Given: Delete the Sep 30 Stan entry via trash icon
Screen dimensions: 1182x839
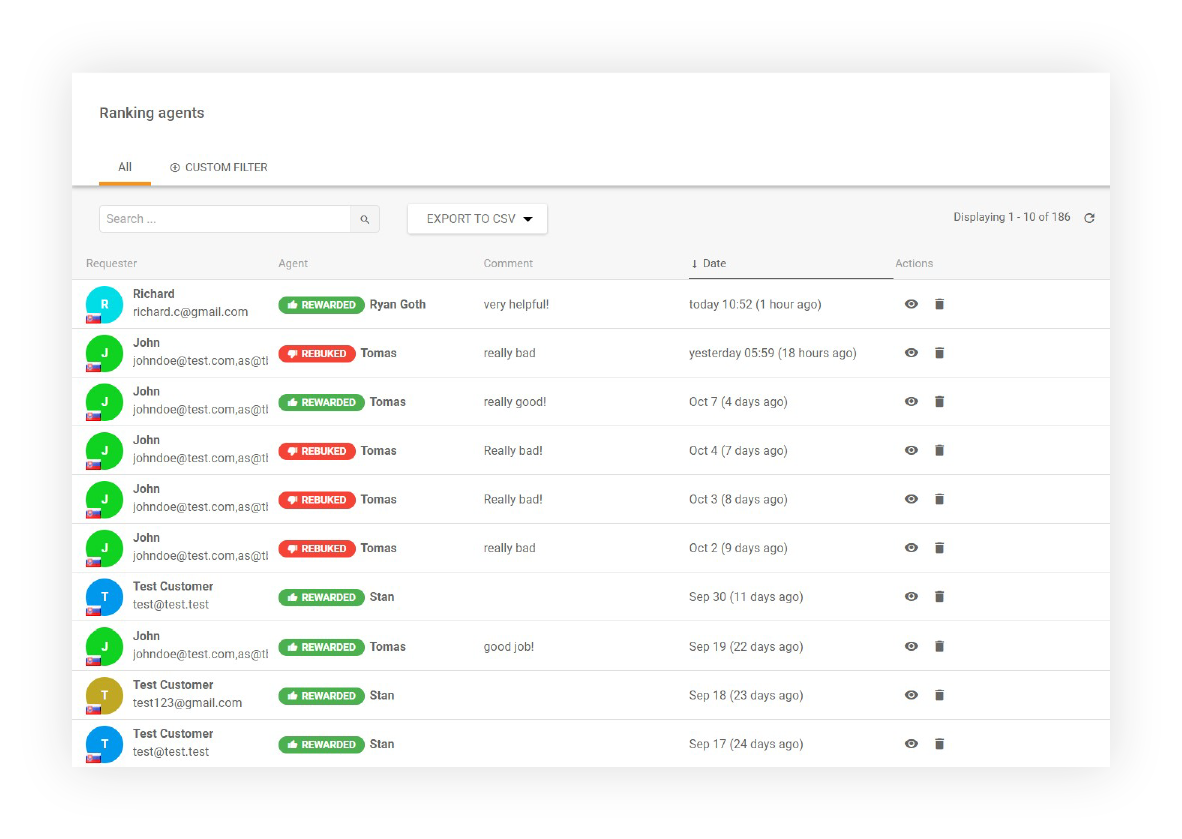Looking at the screenshot, I should [939, 596].
